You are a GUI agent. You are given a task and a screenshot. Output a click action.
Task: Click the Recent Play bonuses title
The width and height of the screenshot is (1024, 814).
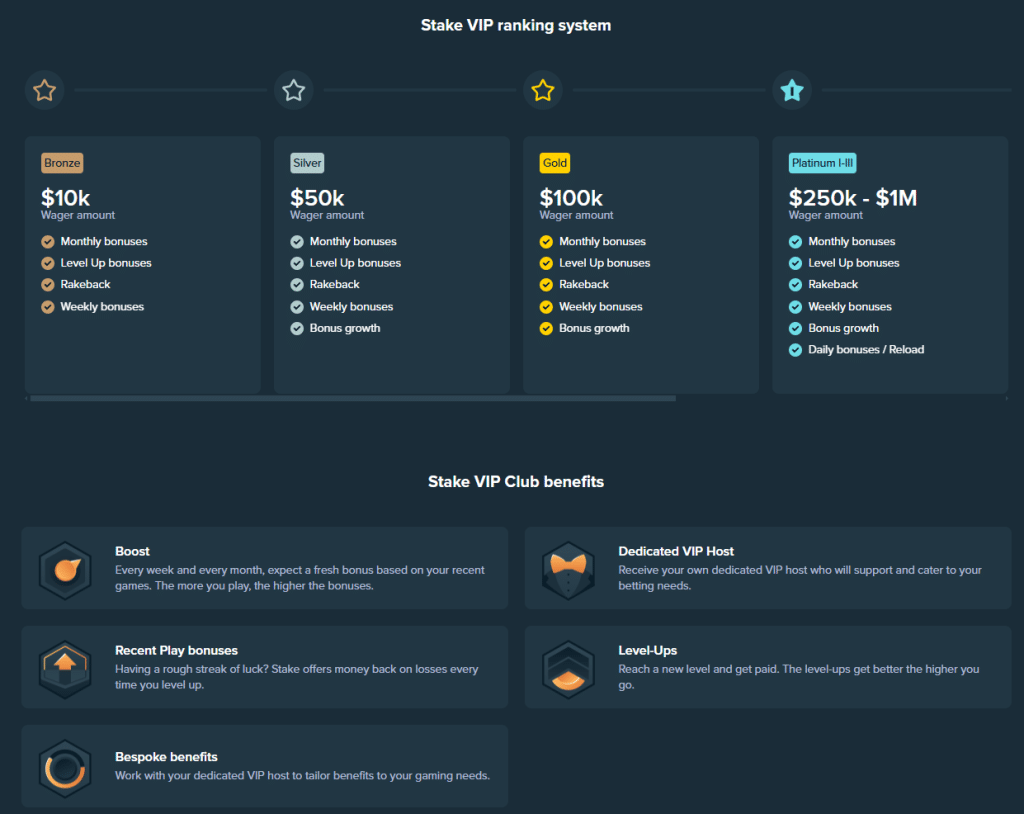click(176, 651)
